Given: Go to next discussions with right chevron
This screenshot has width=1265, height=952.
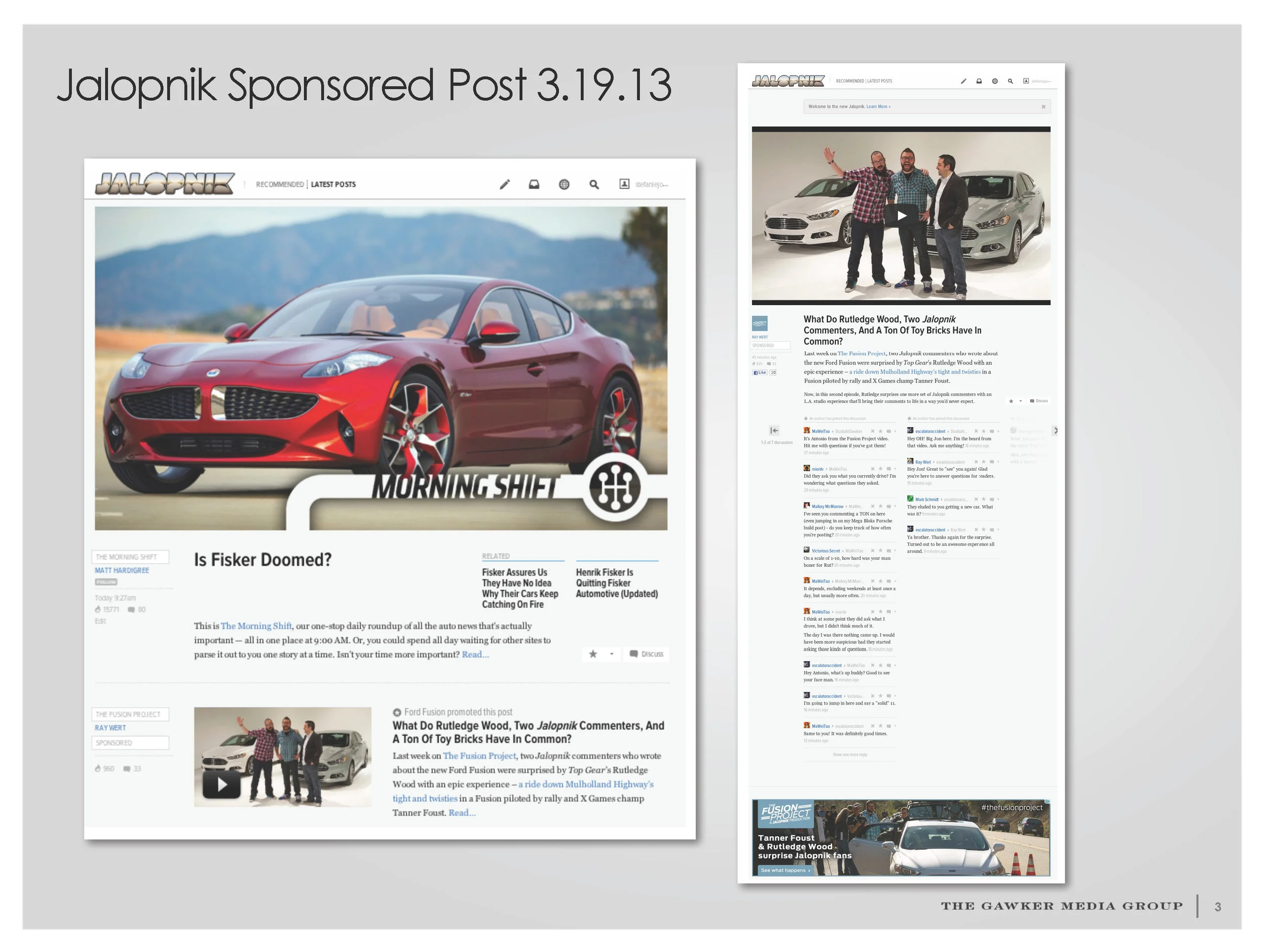Looking at the screenshot, I should point(1055,431).
